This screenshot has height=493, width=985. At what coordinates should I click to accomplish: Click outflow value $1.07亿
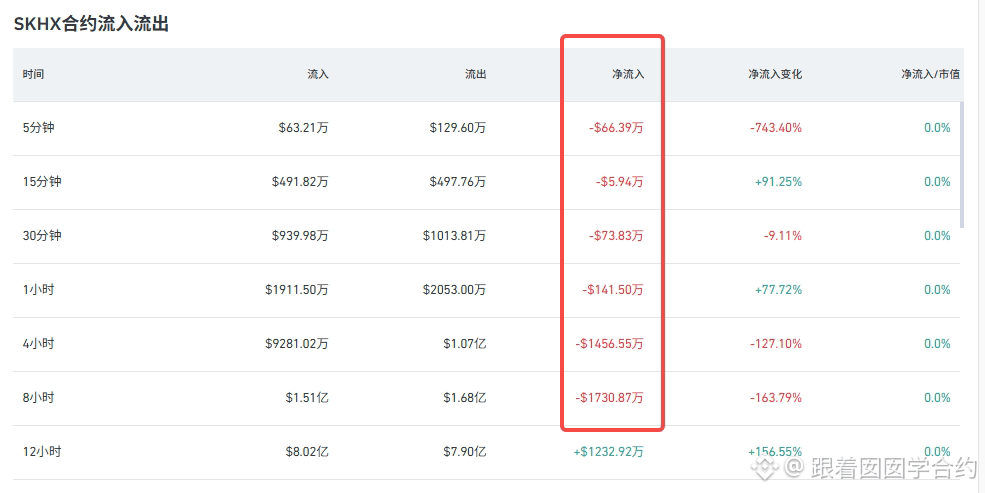pos(465,344)
